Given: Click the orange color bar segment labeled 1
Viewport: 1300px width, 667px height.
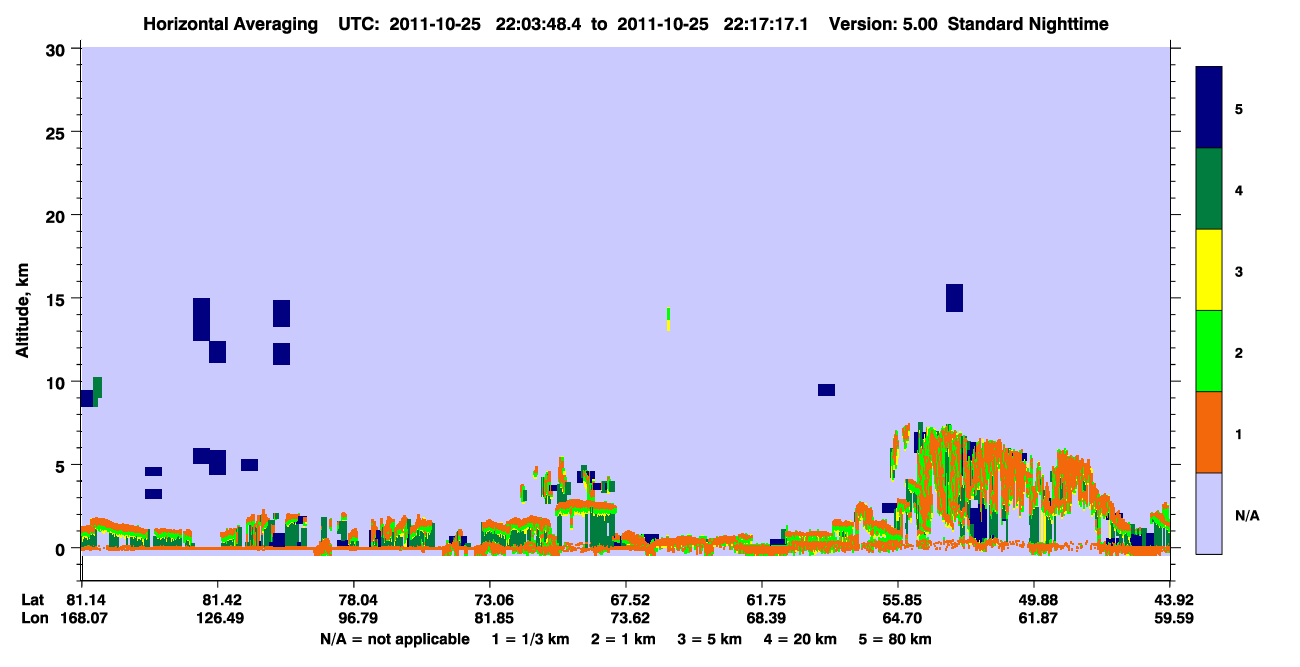Looking at the screenshot, I should 1209,432.
